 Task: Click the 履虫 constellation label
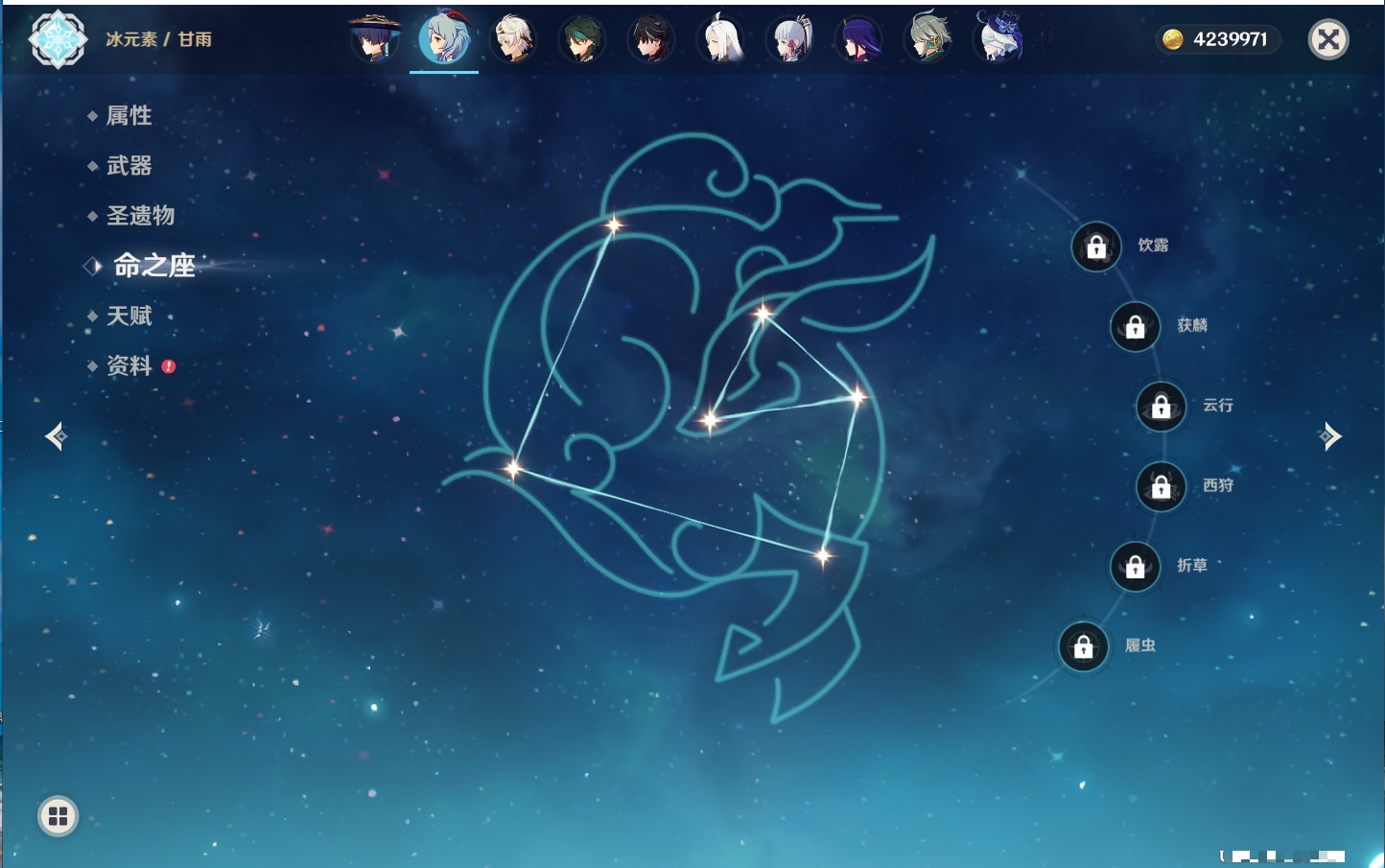pyautogui.click(x=1140, y=645)
